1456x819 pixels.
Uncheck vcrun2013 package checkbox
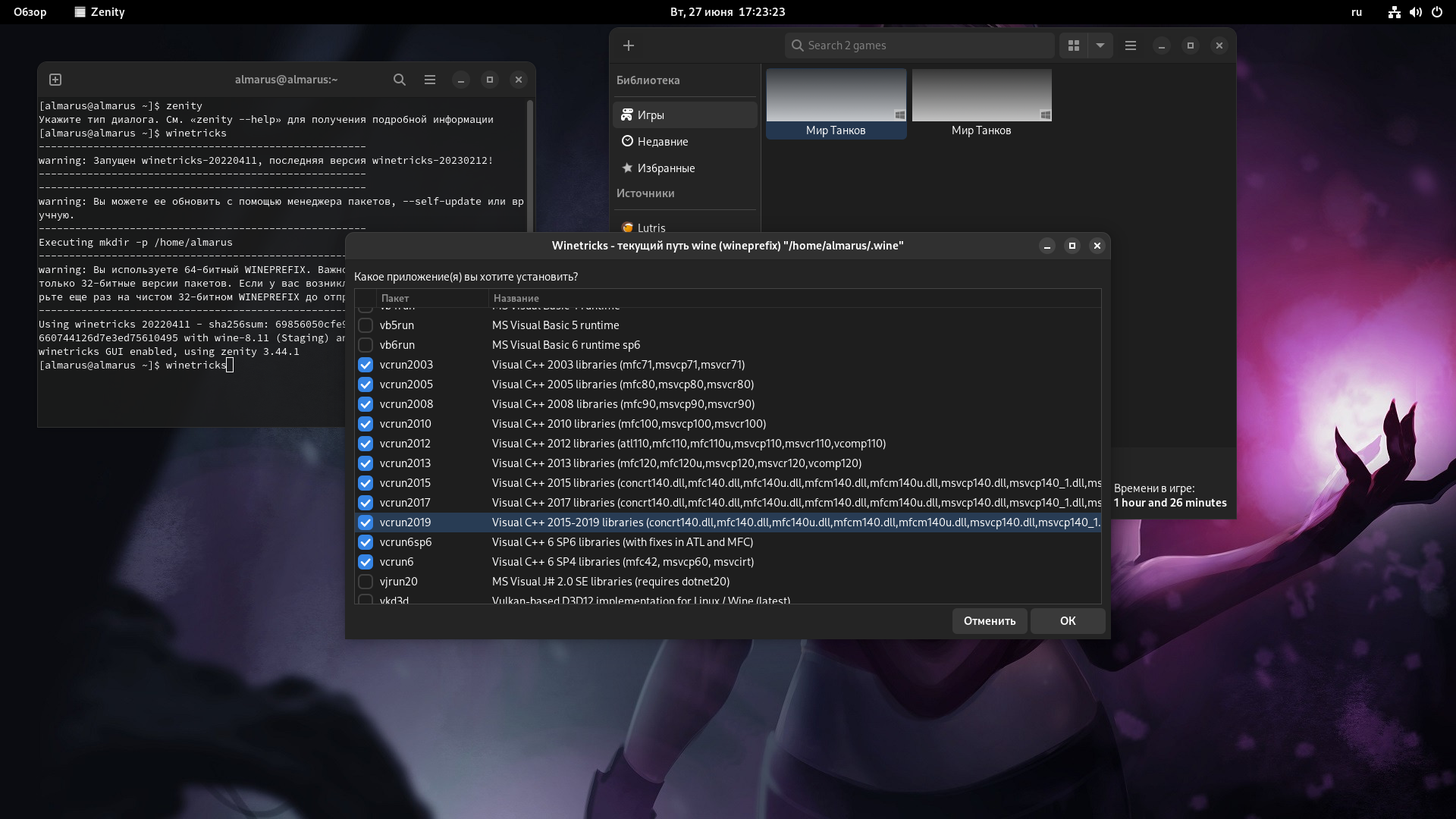click(x=366, y=463)
